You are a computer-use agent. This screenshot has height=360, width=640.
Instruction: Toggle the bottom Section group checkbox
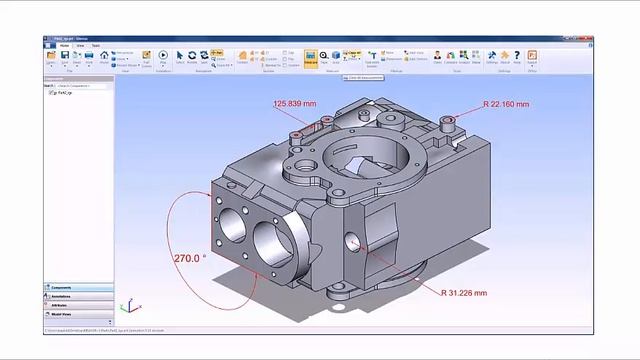284,65
